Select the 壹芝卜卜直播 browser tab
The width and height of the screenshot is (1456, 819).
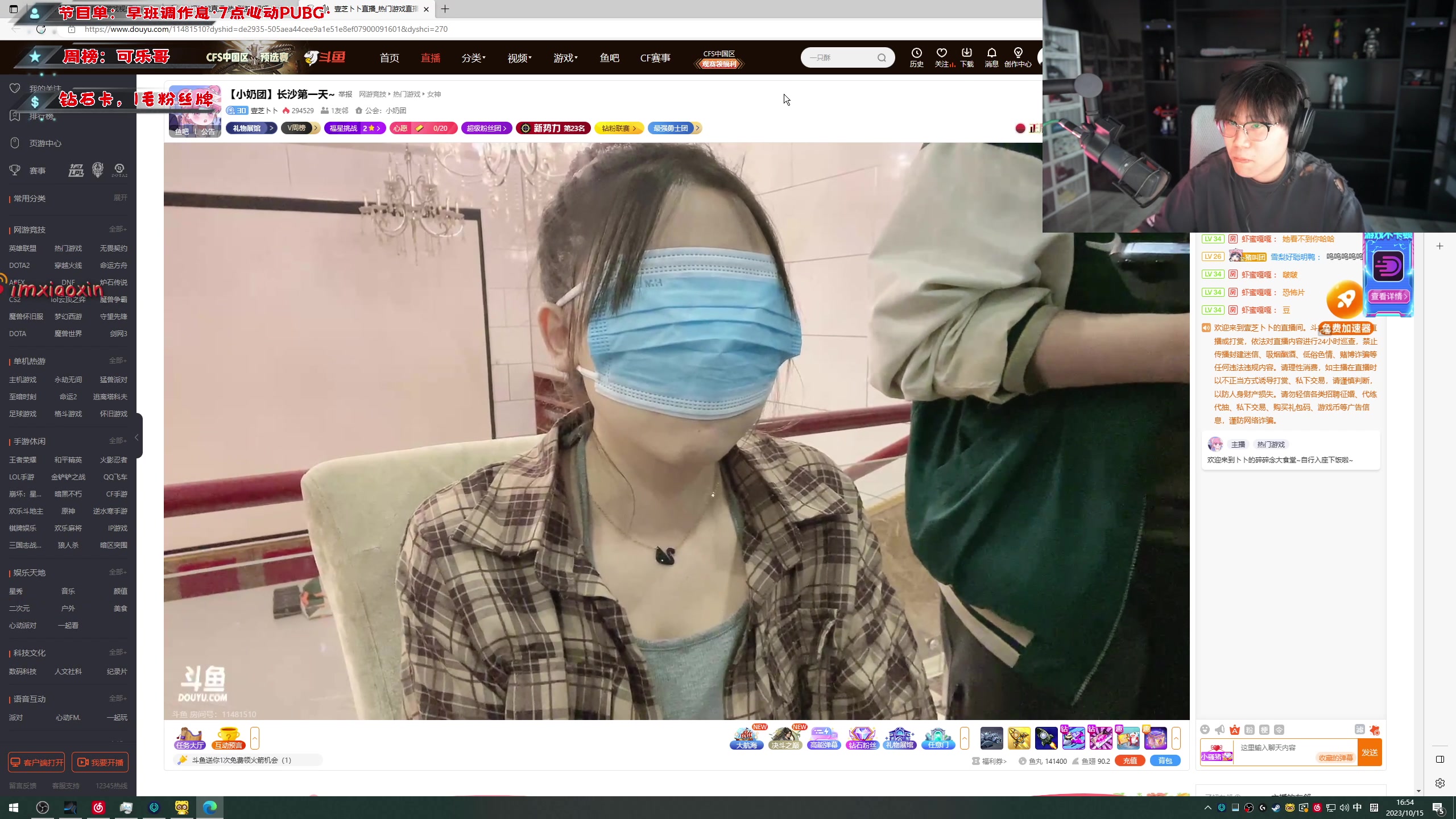(375, 9)
